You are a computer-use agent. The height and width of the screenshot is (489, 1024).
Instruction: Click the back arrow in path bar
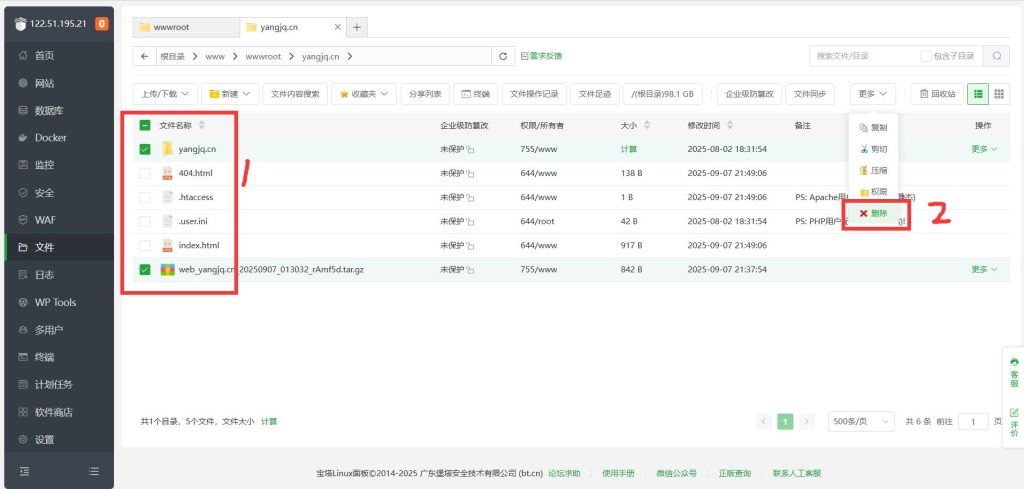144,57
